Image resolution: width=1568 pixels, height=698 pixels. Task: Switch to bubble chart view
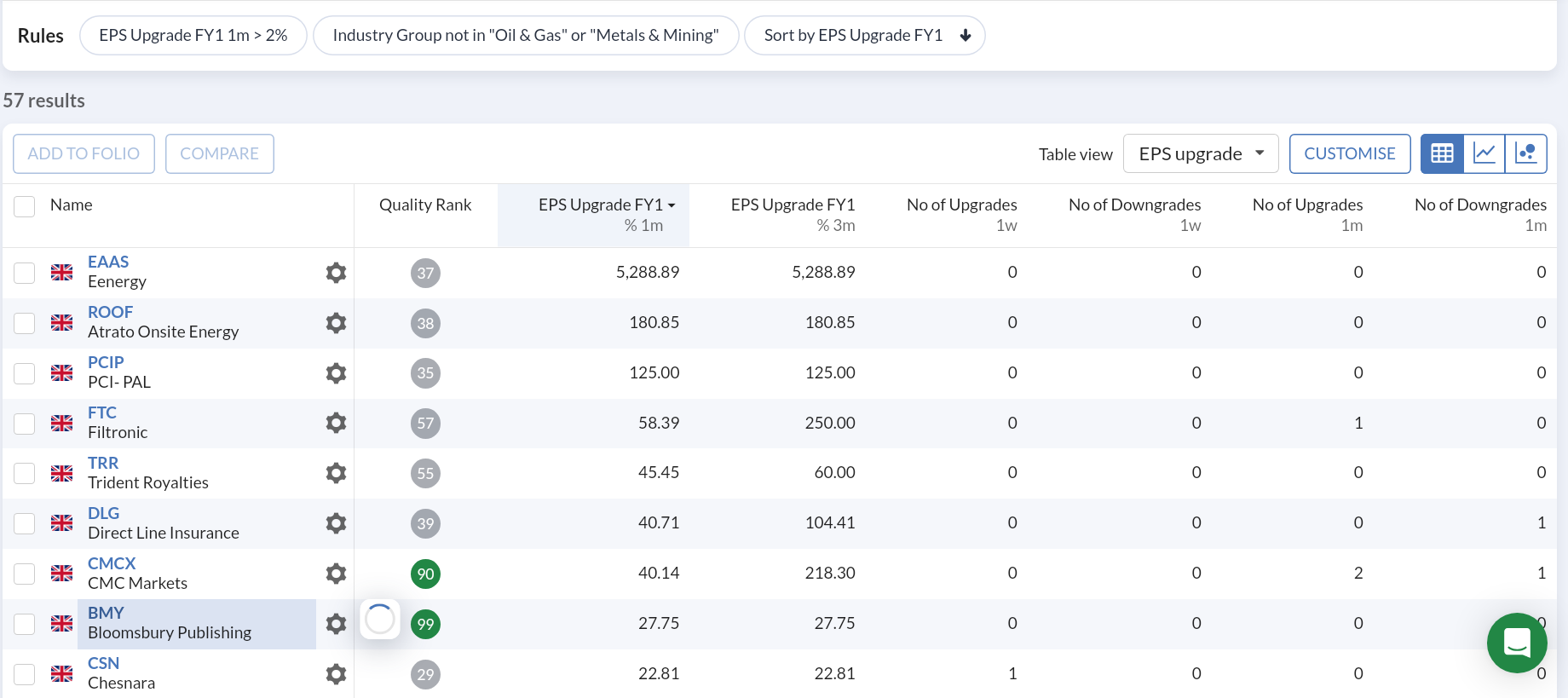point(1526,153)
